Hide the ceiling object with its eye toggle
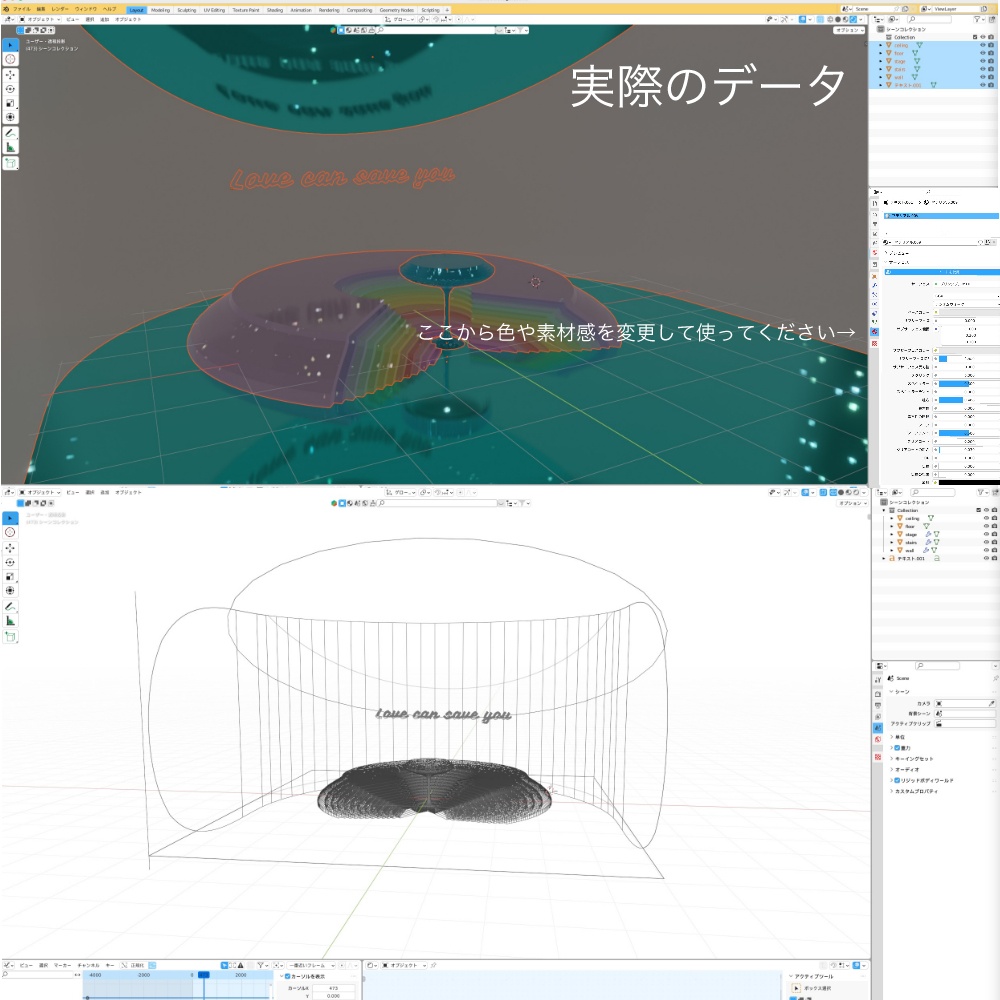The width and height of the screenshot is (1000, 1000). [982, 45]
